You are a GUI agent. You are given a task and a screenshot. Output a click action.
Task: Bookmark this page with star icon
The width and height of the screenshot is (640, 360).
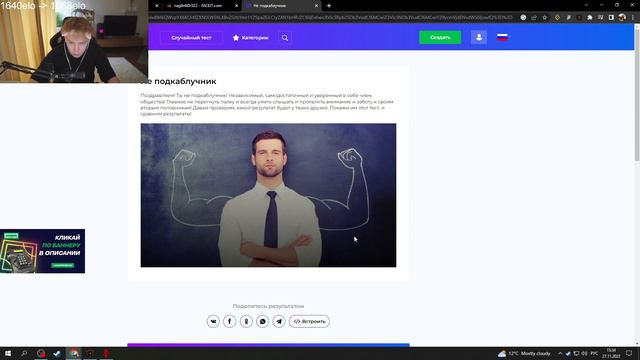(x=544, y=18)
